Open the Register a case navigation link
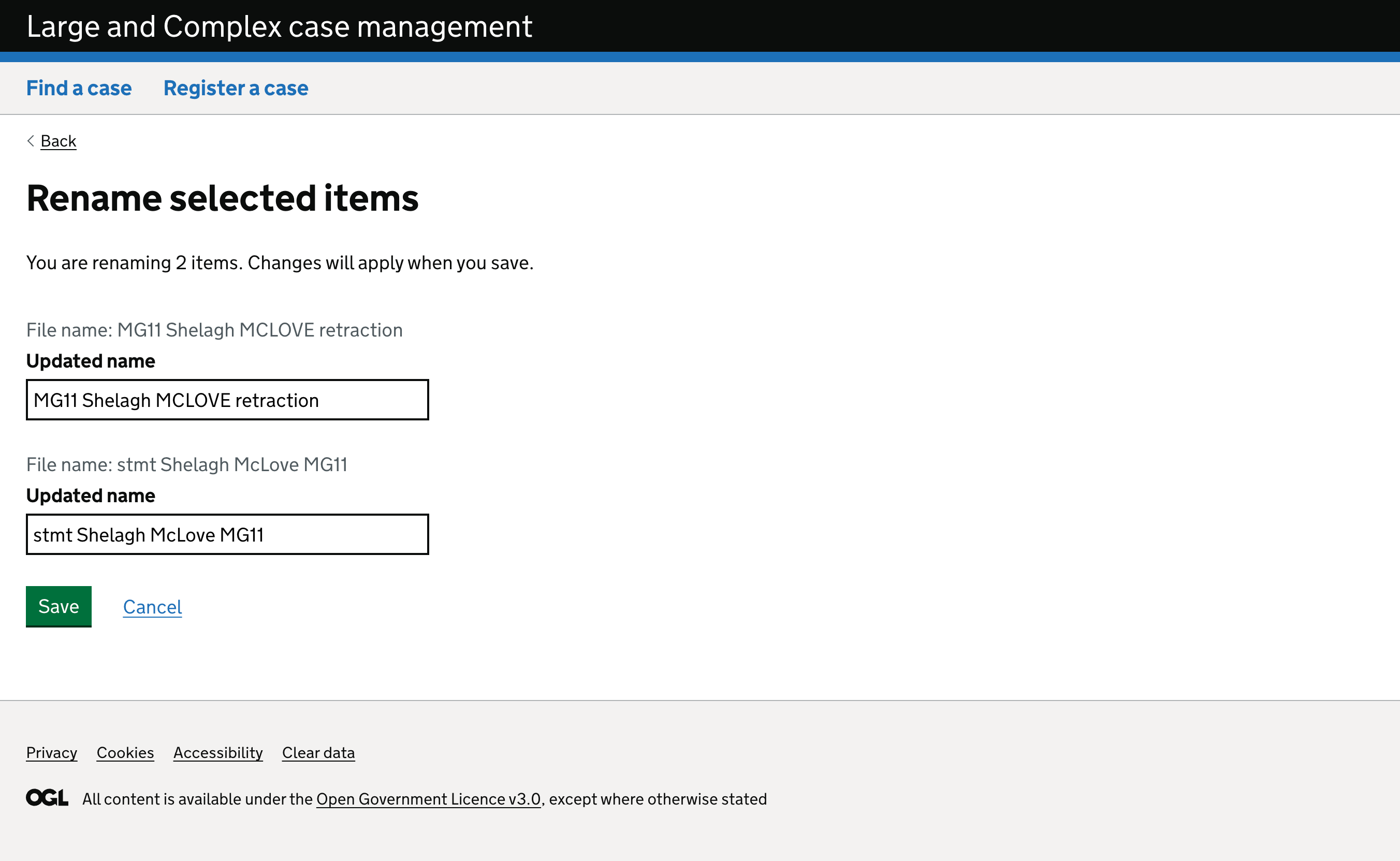The height and width of the screenshot is (861, 1400). pos(236,88)
